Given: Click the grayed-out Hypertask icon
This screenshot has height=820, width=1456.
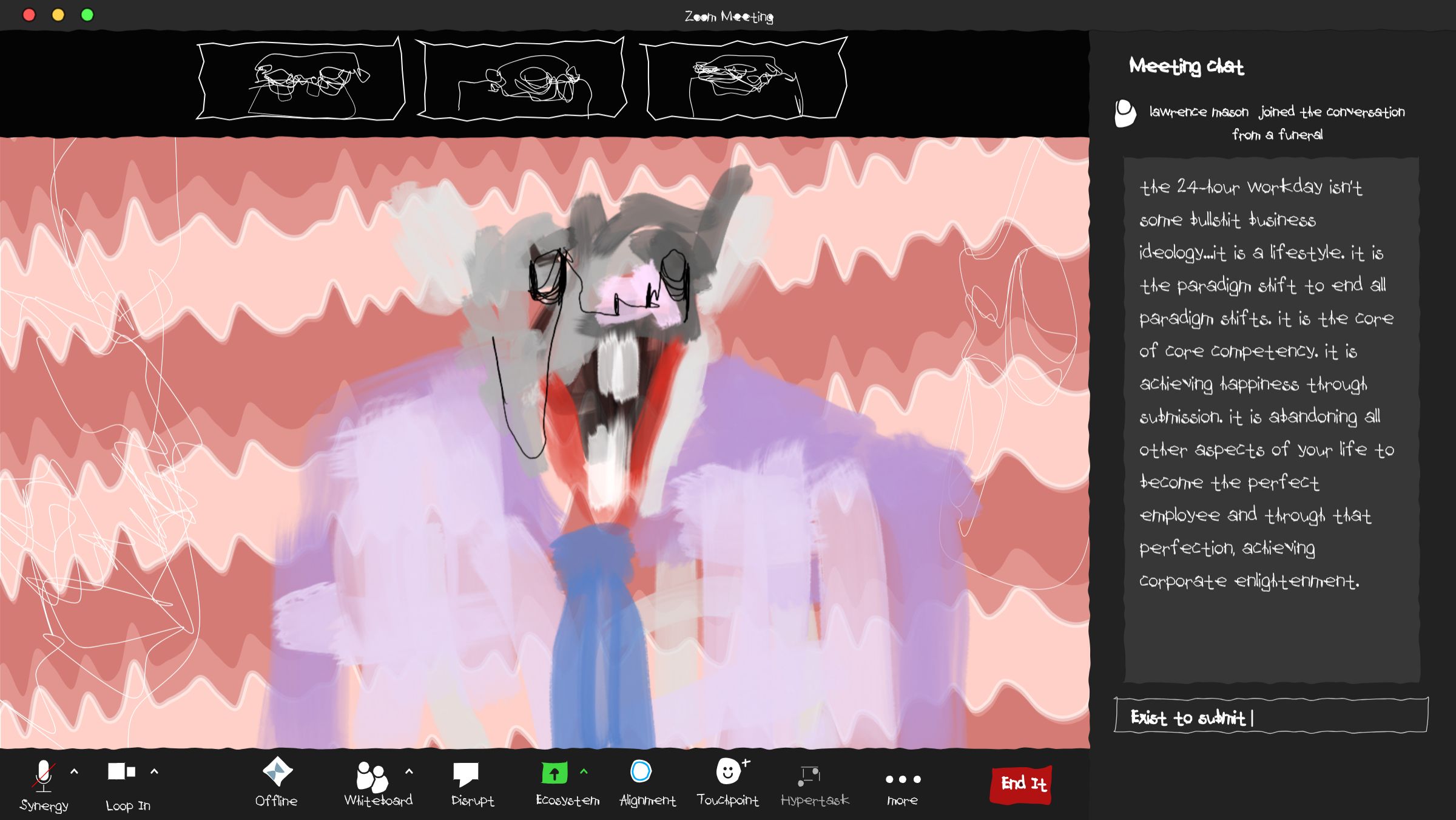Looking at the screenshot, I should [809, 775].
